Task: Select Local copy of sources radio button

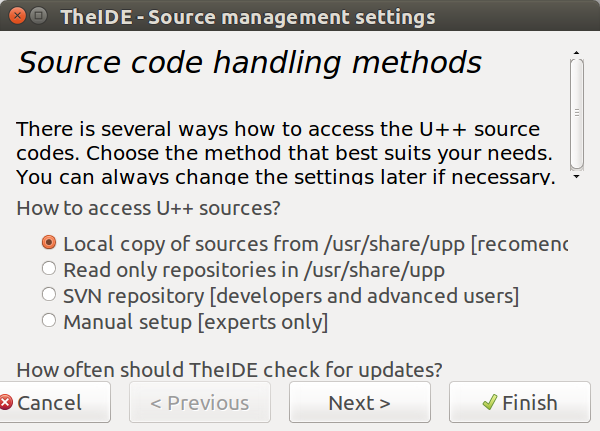Action: (x=49, y=242)
